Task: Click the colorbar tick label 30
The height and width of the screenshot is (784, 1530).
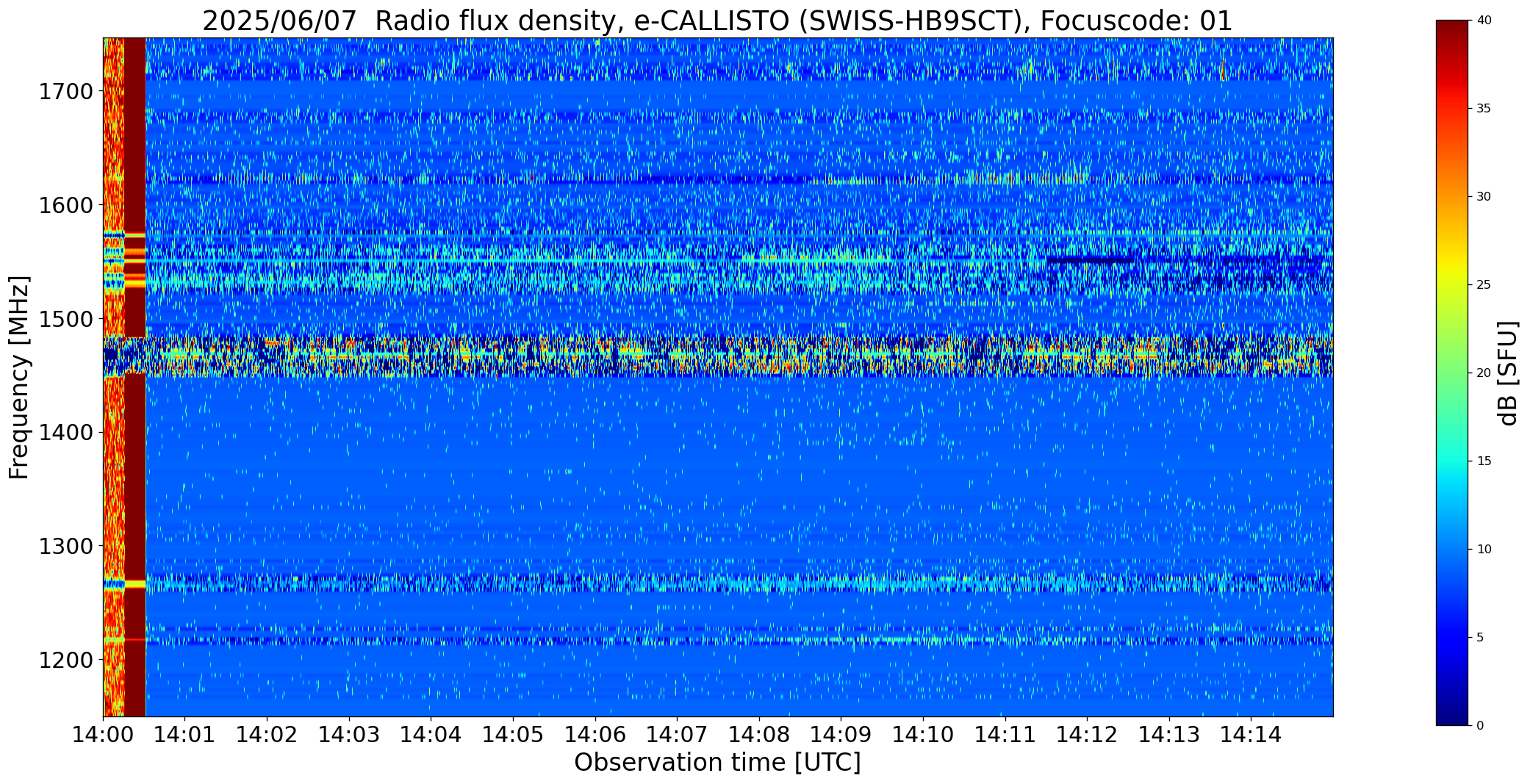Action: coord(1484,197)
